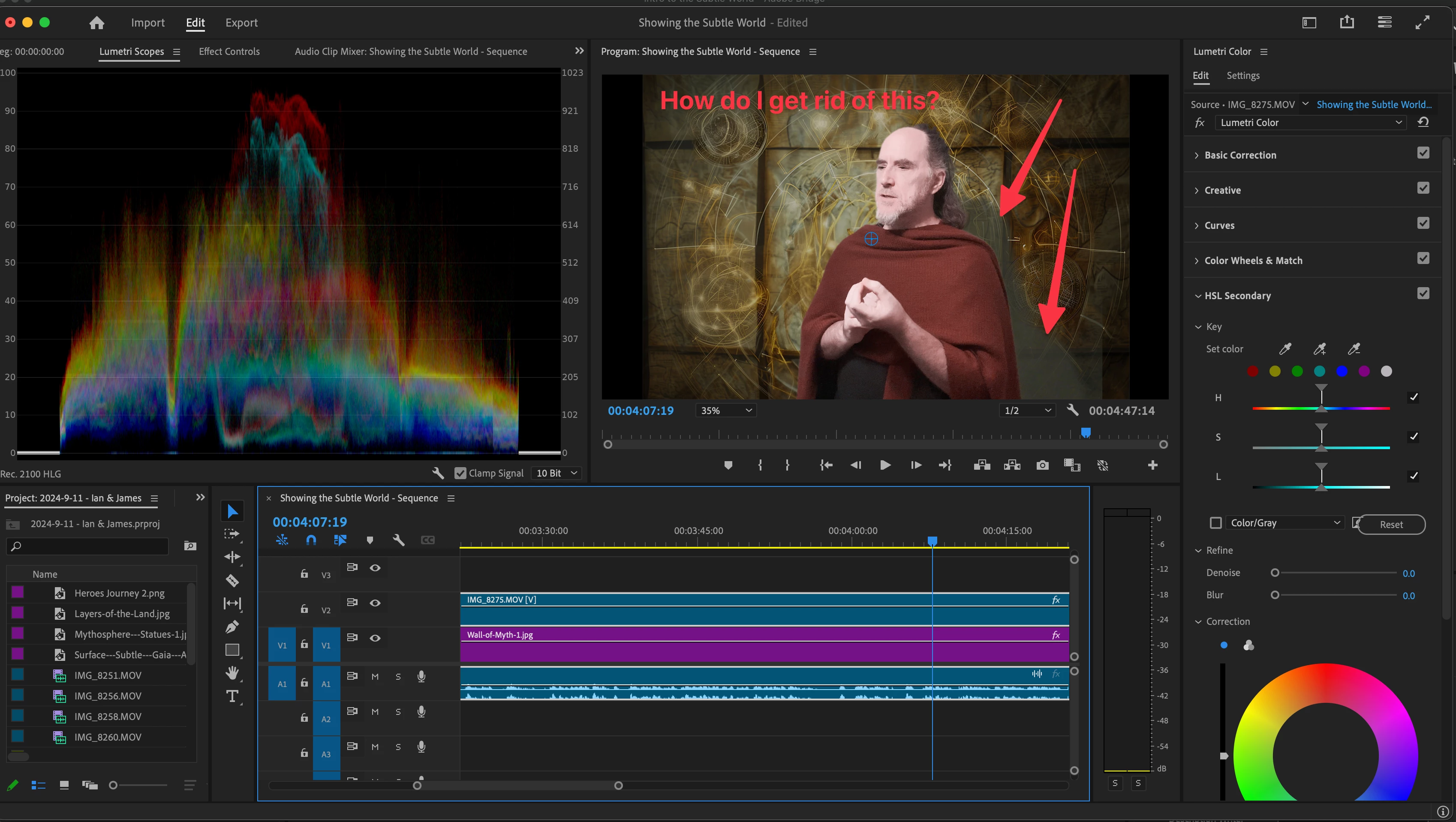1456x822 pixels.
Task: Expand the Curves section
Action: tap(1218, 225)
